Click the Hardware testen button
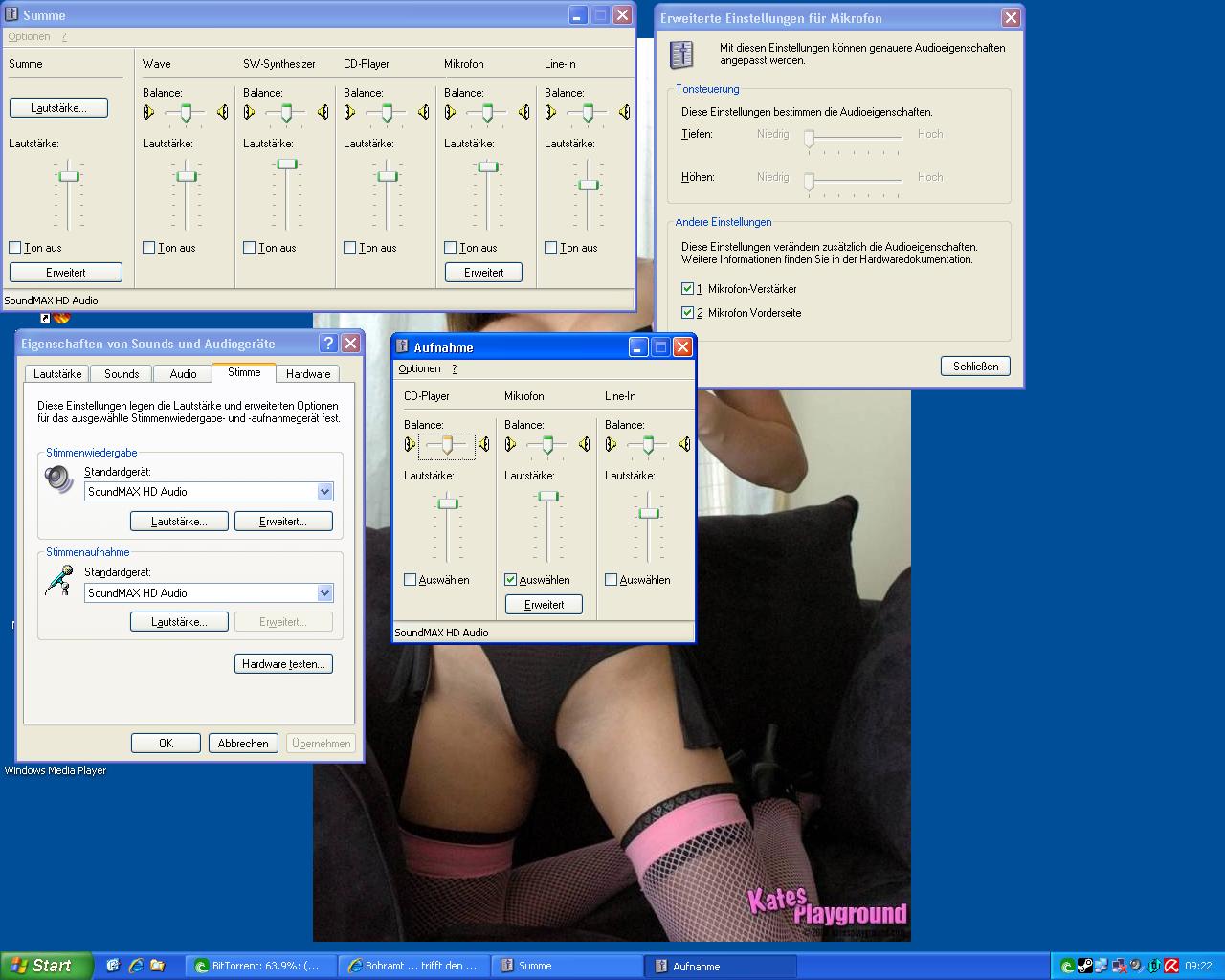This screenshot has height=980, width=1225. coord(283,664)
